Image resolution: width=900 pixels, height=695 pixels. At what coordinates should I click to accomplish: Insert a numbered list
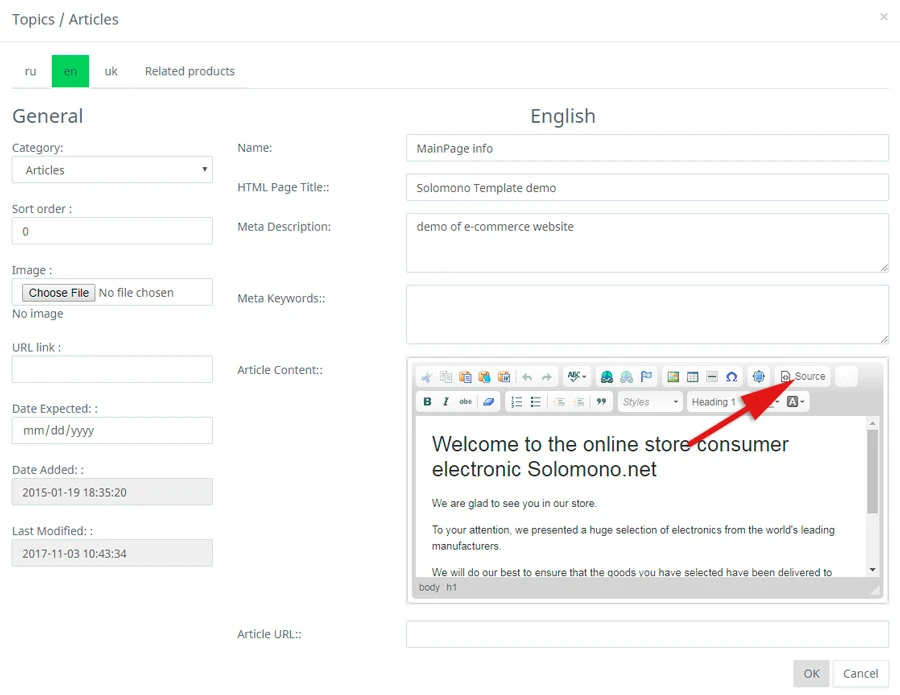pyautogui.click(x=517, y=402)
